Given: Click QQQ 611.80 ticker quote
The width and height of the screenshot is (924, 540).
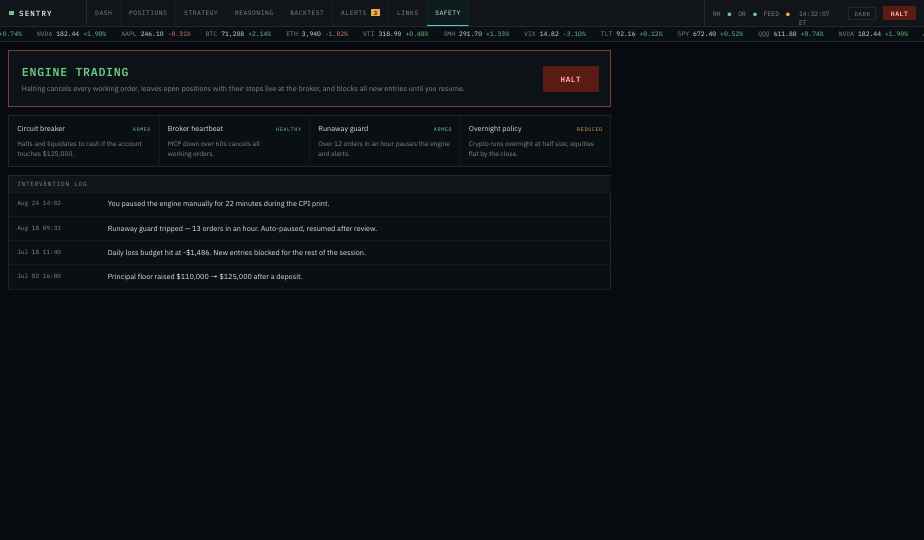Looking at the screenshot, I should pos(791,34).
